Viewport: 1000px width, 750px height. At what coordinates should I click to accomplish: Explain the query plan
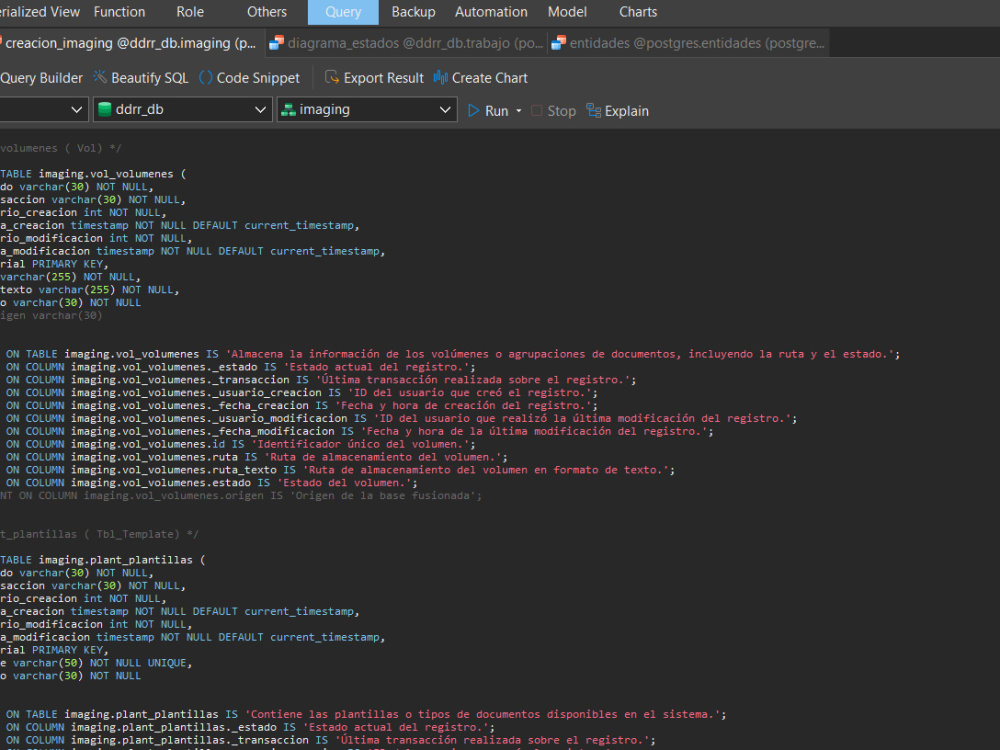point(617,111)
